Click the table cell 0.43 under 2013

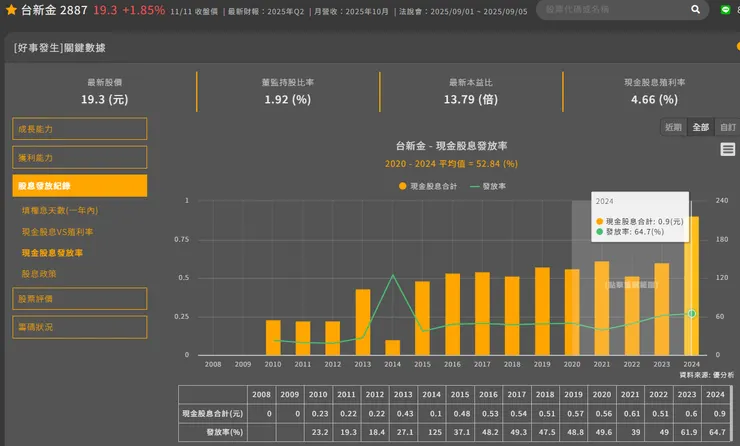(403, 413)
